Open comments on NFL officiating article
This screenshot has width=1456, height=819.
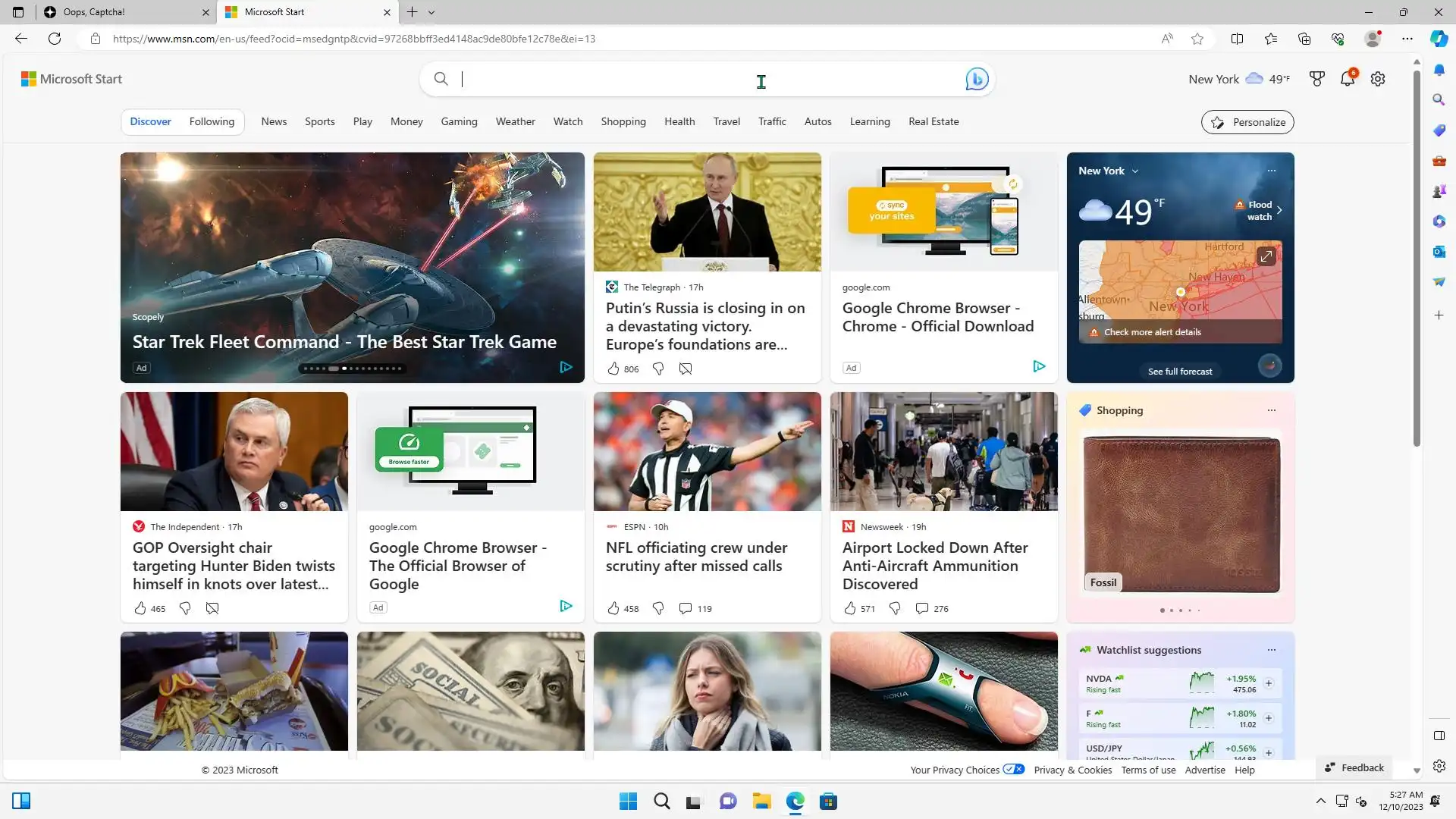686,608
